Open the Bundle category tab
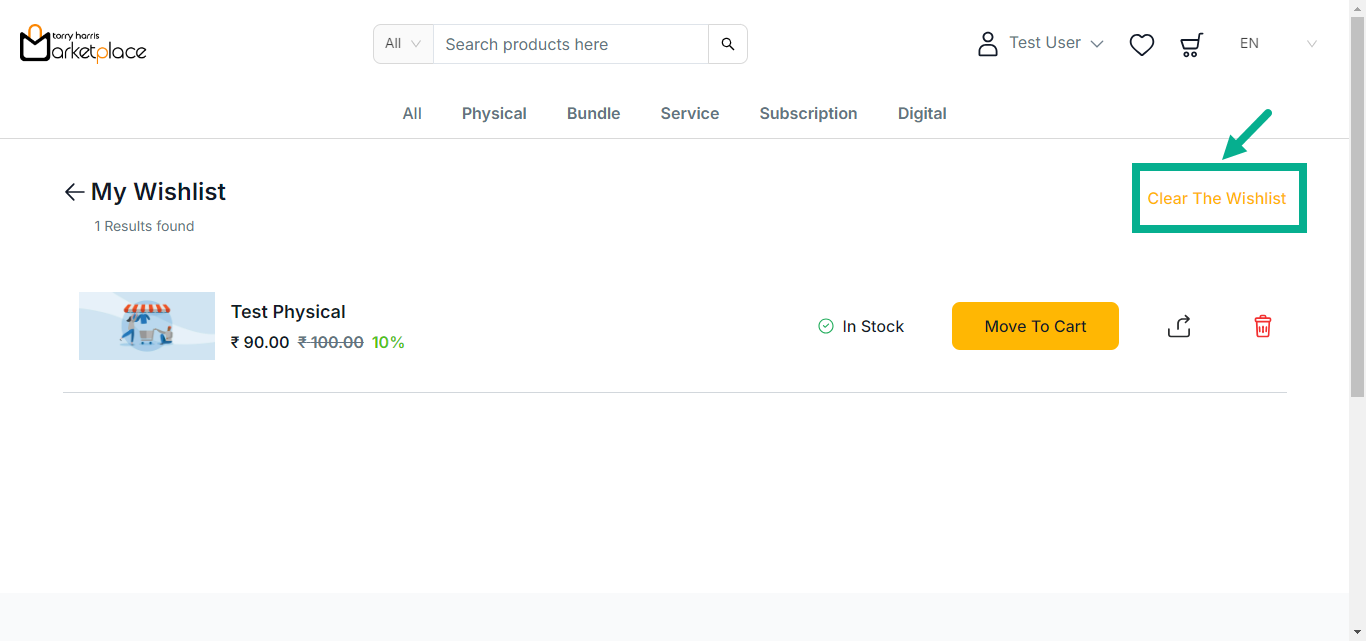 coord(593,114)
